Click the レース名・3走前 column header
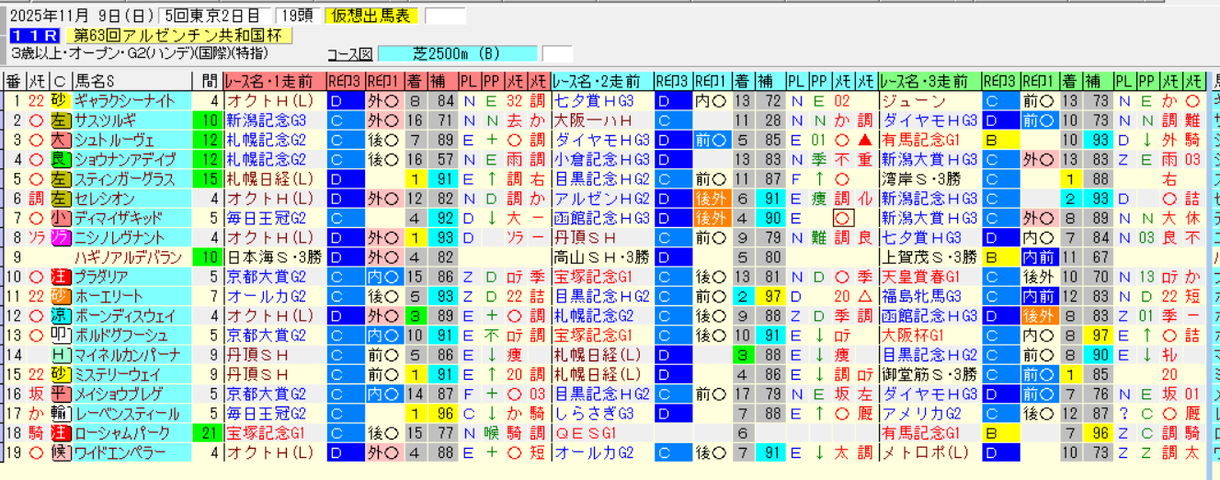 pyautogui.click(x=930, y=81)
